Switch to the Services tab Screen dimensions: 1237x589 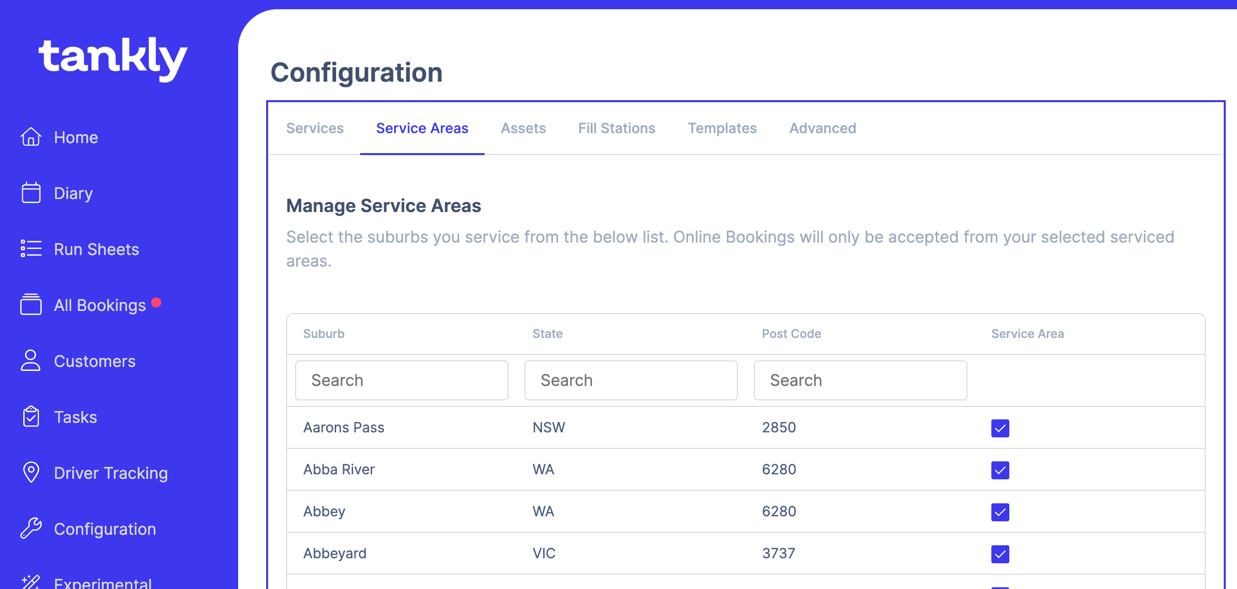point(315,128)
